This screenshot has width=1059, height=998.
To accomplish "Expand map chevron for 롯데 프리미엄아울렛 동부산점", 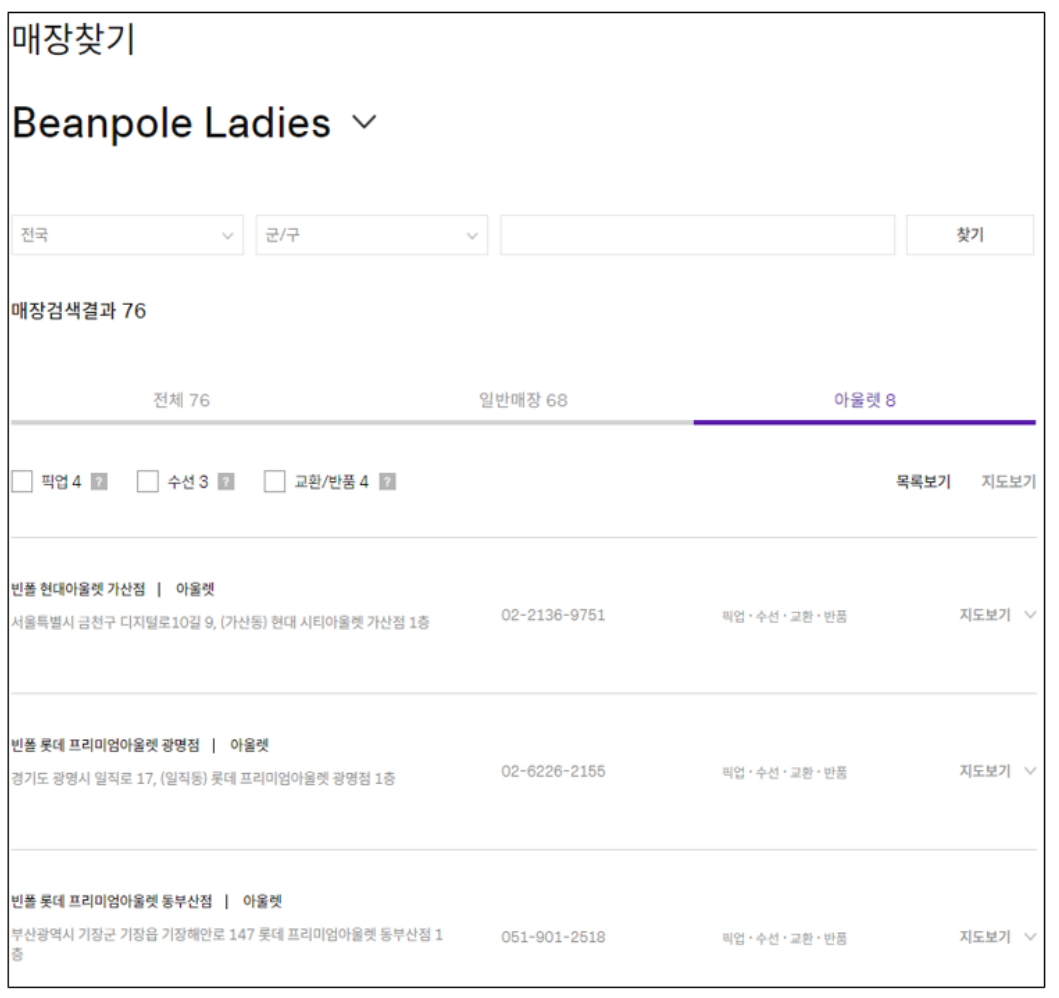I will click(x=1030, y=937).
